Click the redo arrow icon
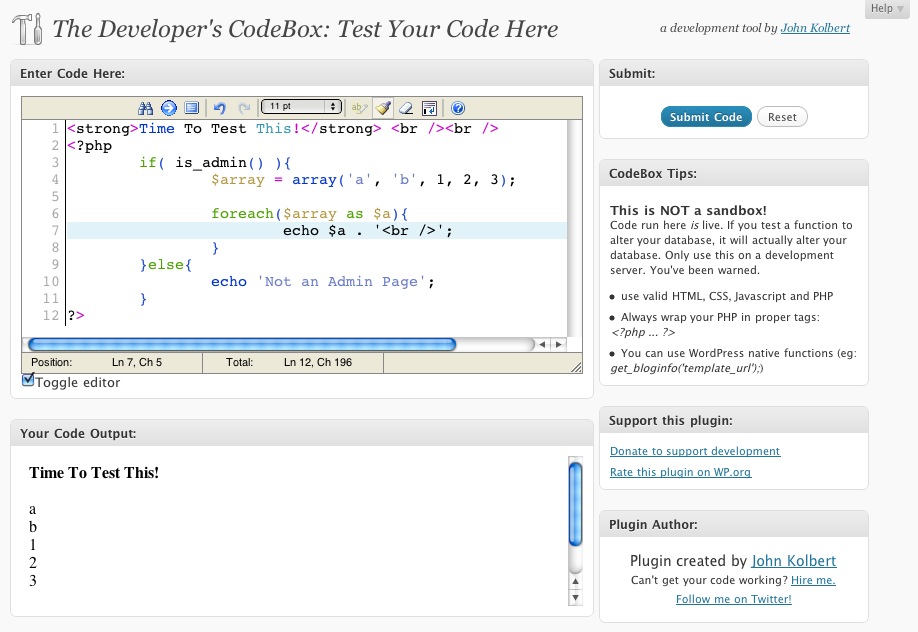The image size is (918, 632). [244, 108]
